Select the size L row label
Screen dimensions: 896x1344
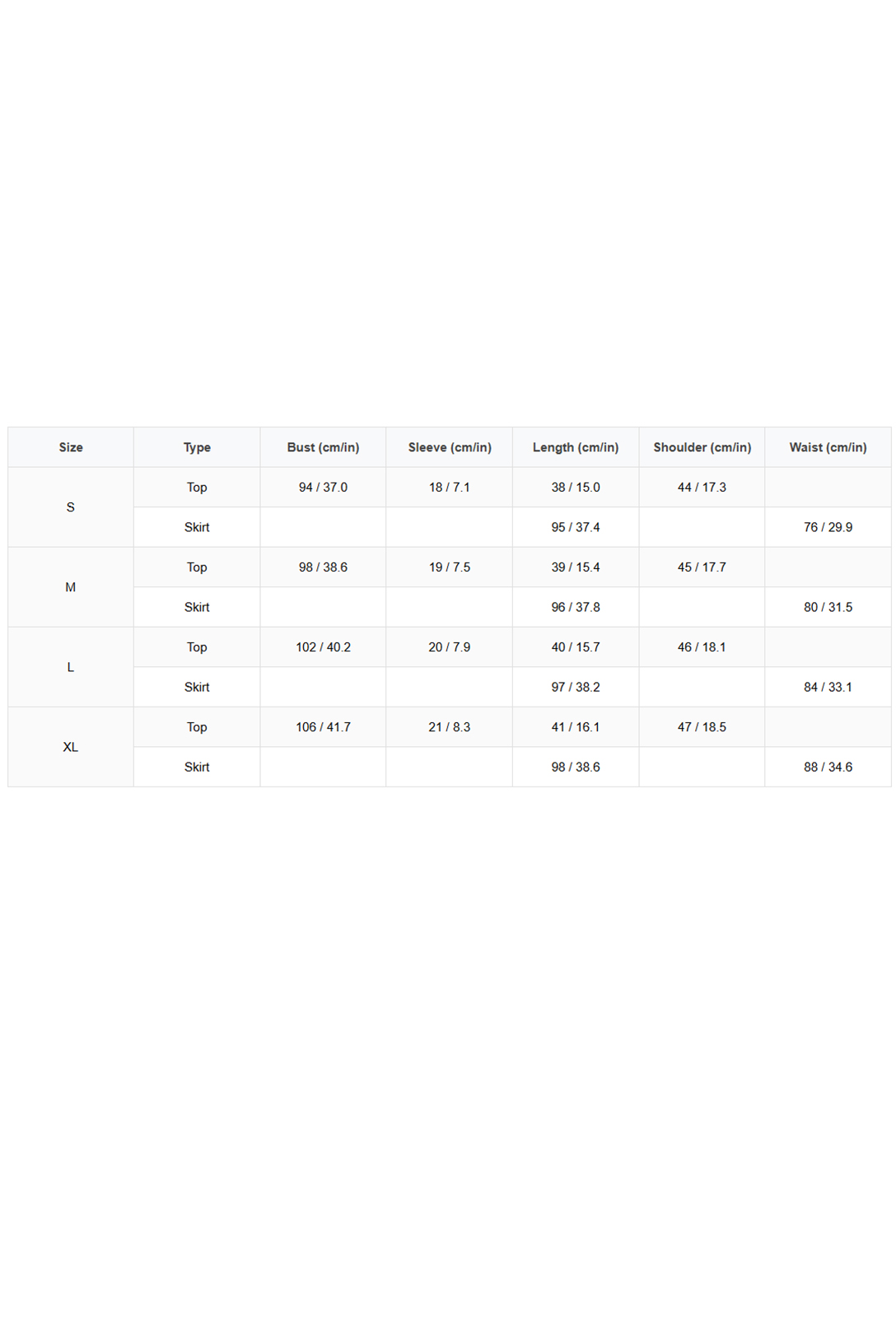[71, 667]
